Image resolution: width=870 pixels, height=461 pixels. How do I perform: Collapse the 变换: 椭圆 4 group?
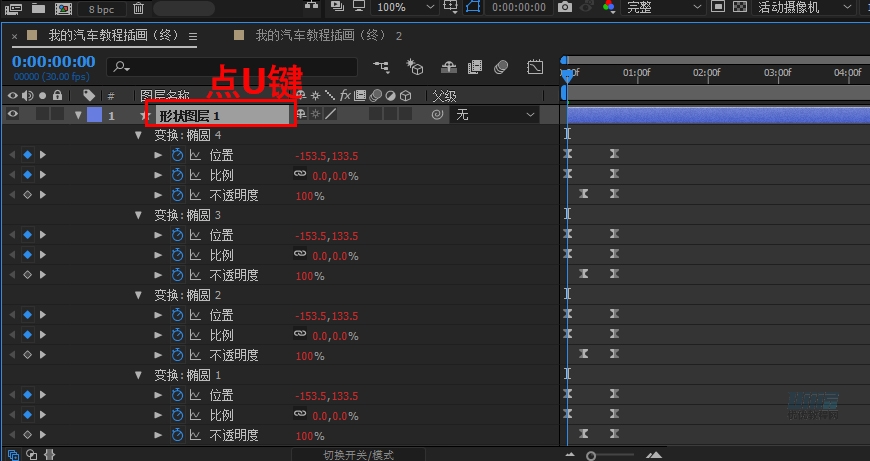tap(138, 135)
